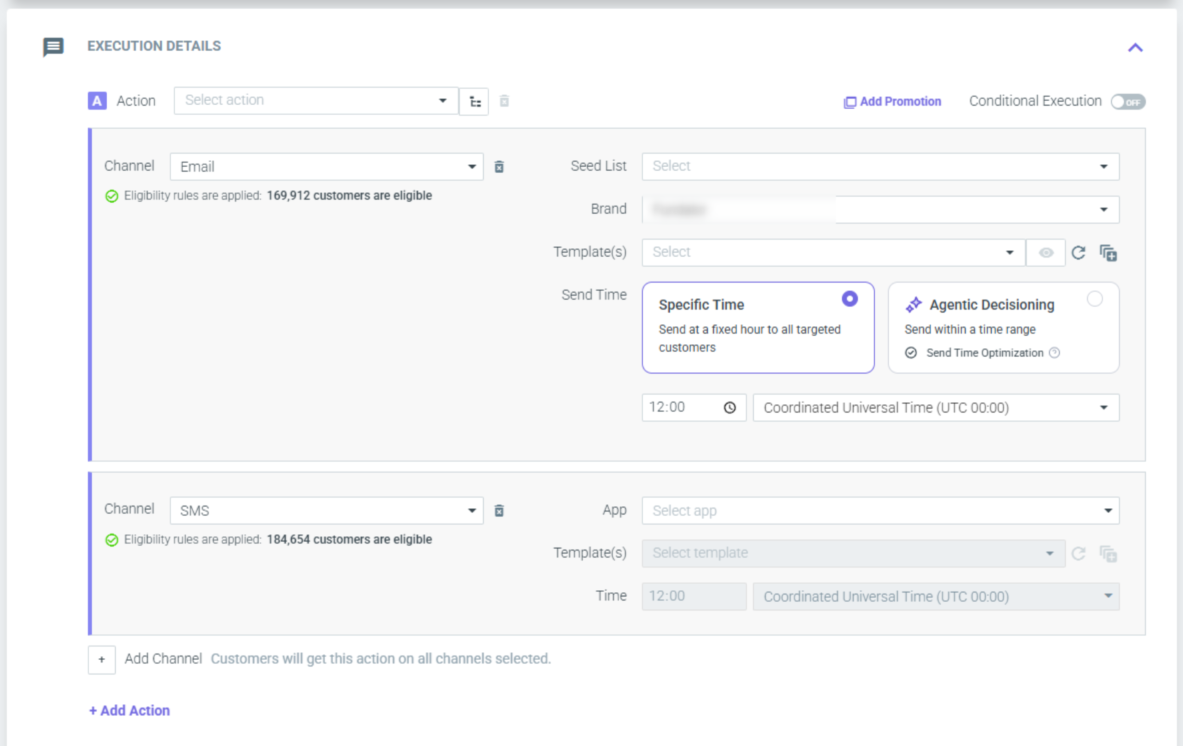This screenshot has height=746, width=1183.
Task: Click the 184,654 customers are eligible text
Action: [x=349, y=539]
